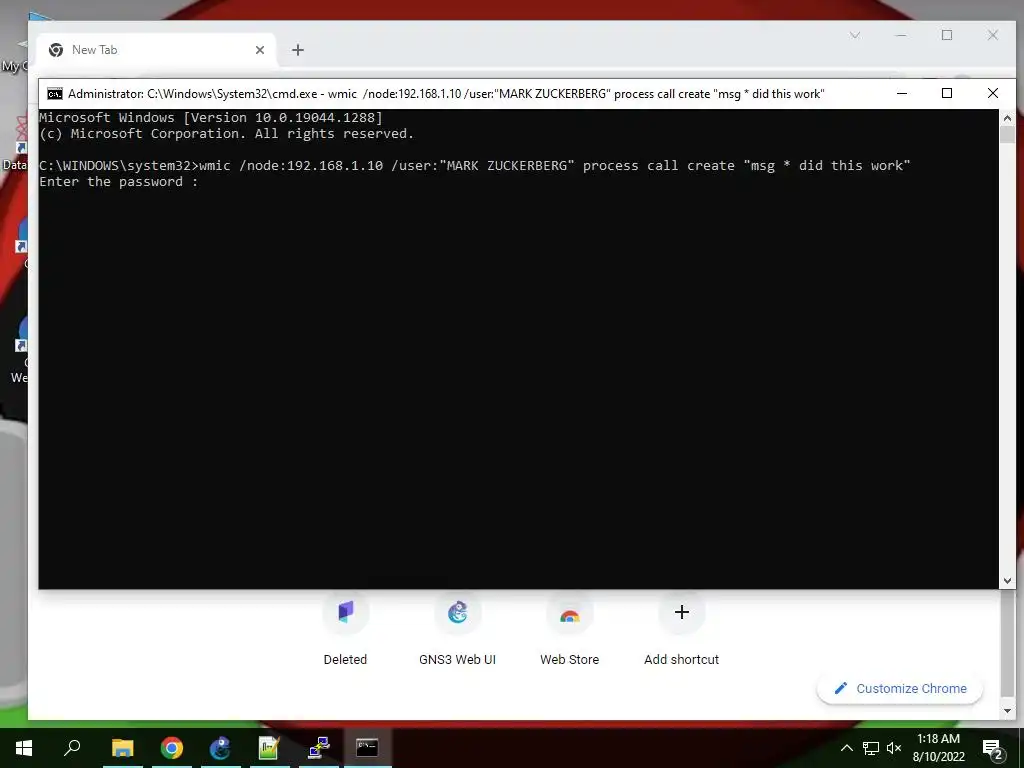
Task: Click the cmd scrollbar down arrow
Action: [x=1007, y=581]
